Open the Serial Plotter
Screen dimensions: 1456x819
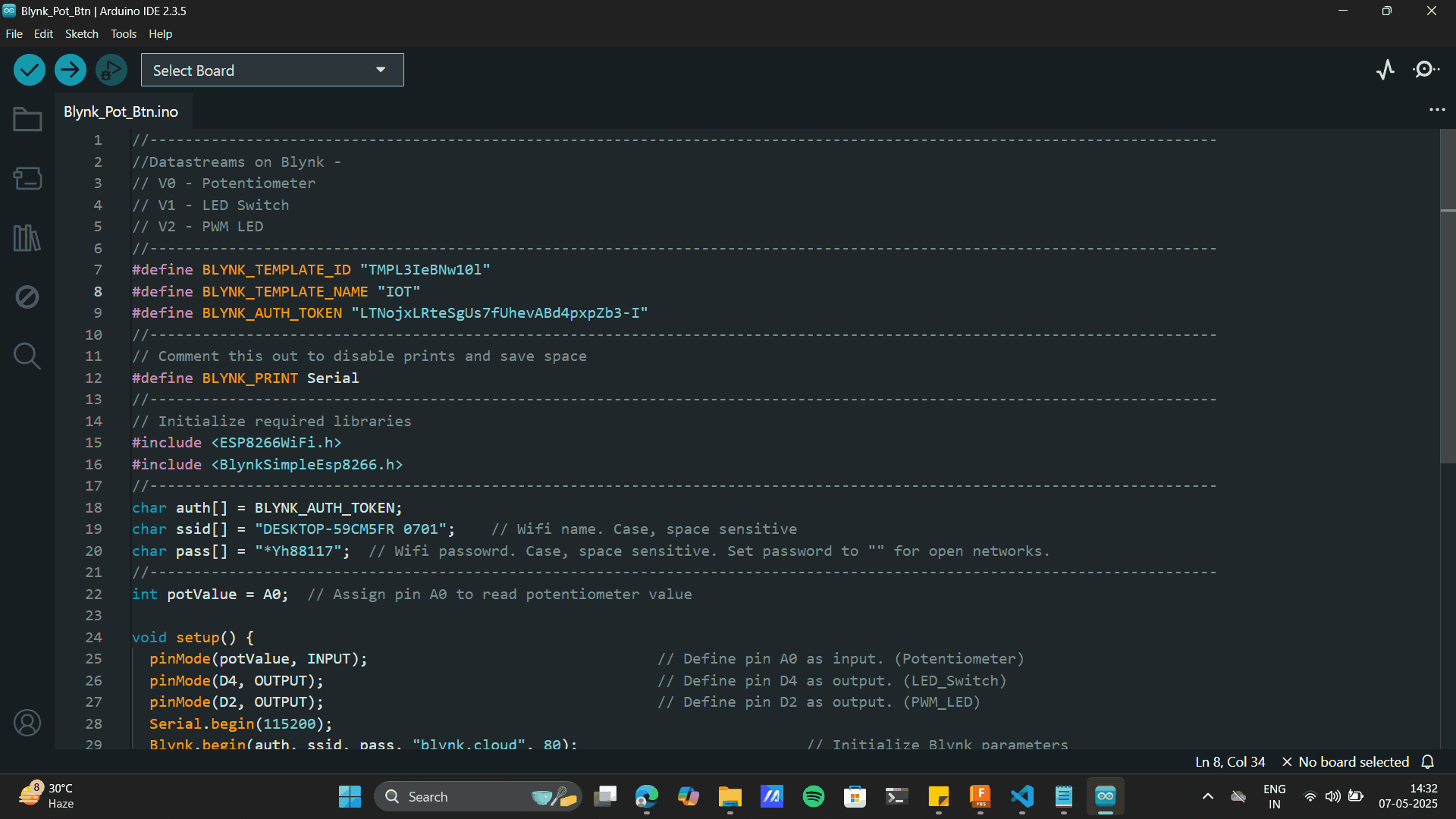[x=1385, y=70]
